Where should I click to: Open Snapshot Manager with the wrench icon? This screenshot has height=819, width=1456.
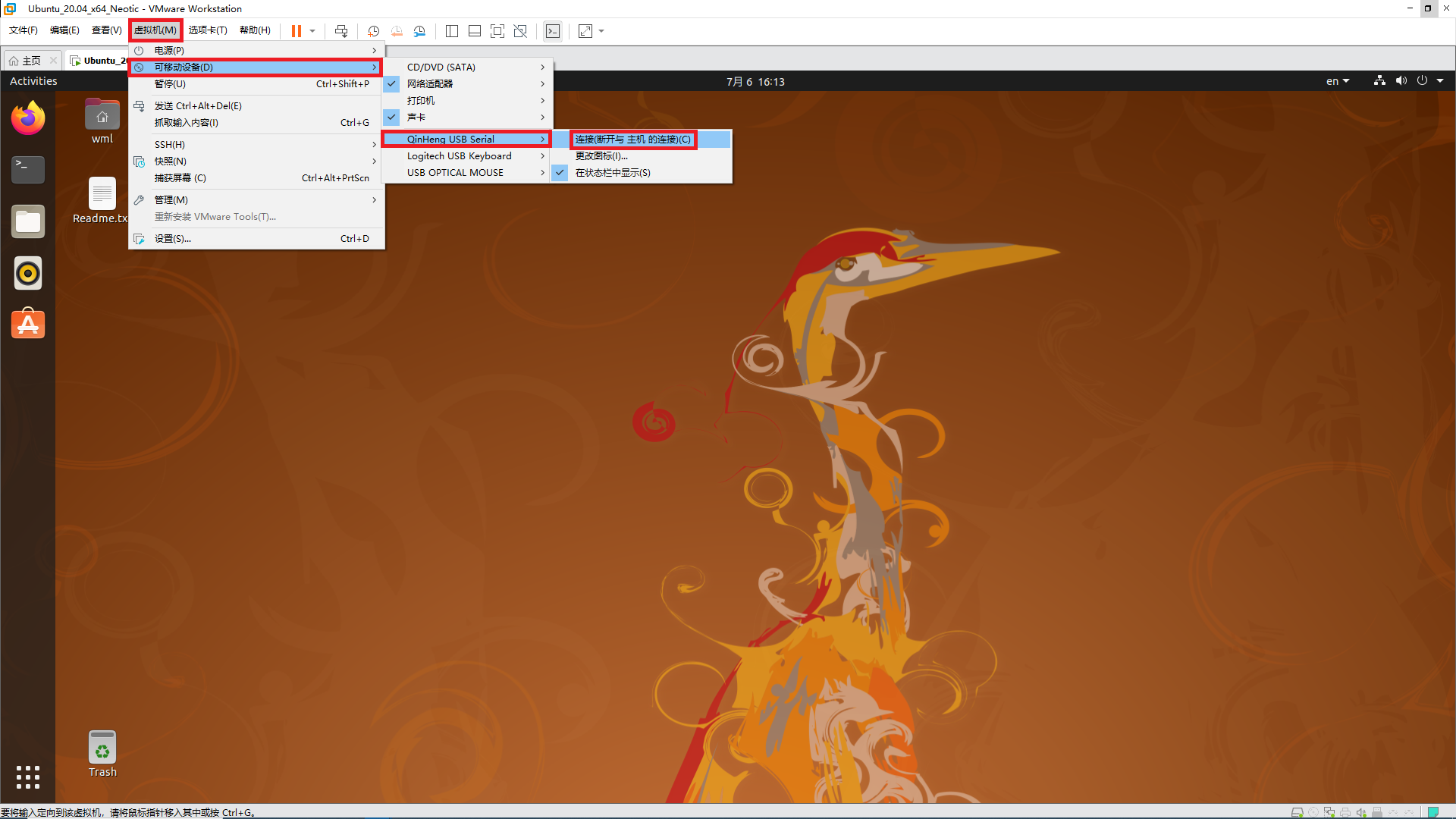(x=419, y=31)
